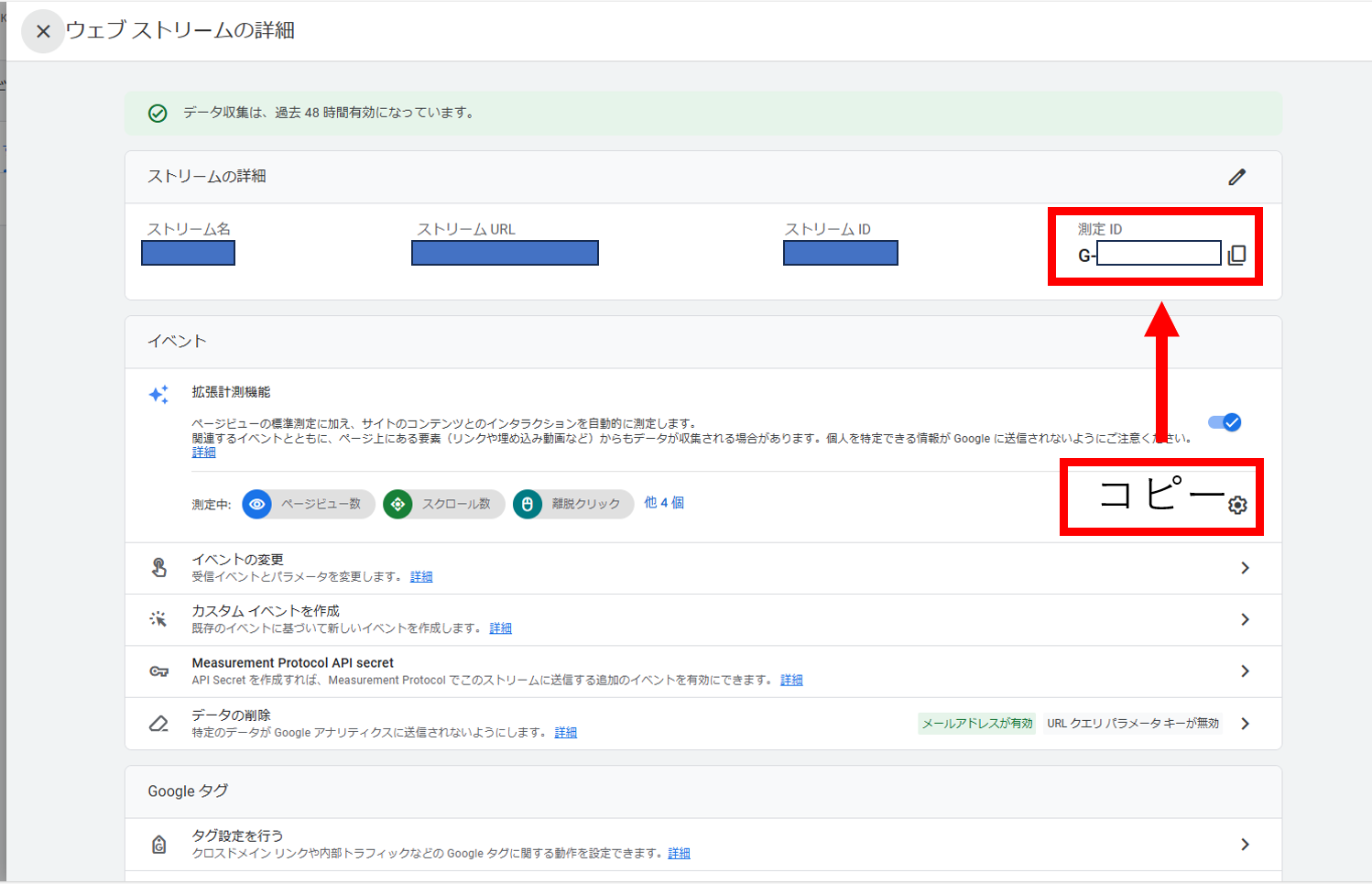This screenshot has height=884, width=1372.
Task: Expand the Measurement Protocol API secret chevron
Action: pyautogui.click(x=1245, y=671)
